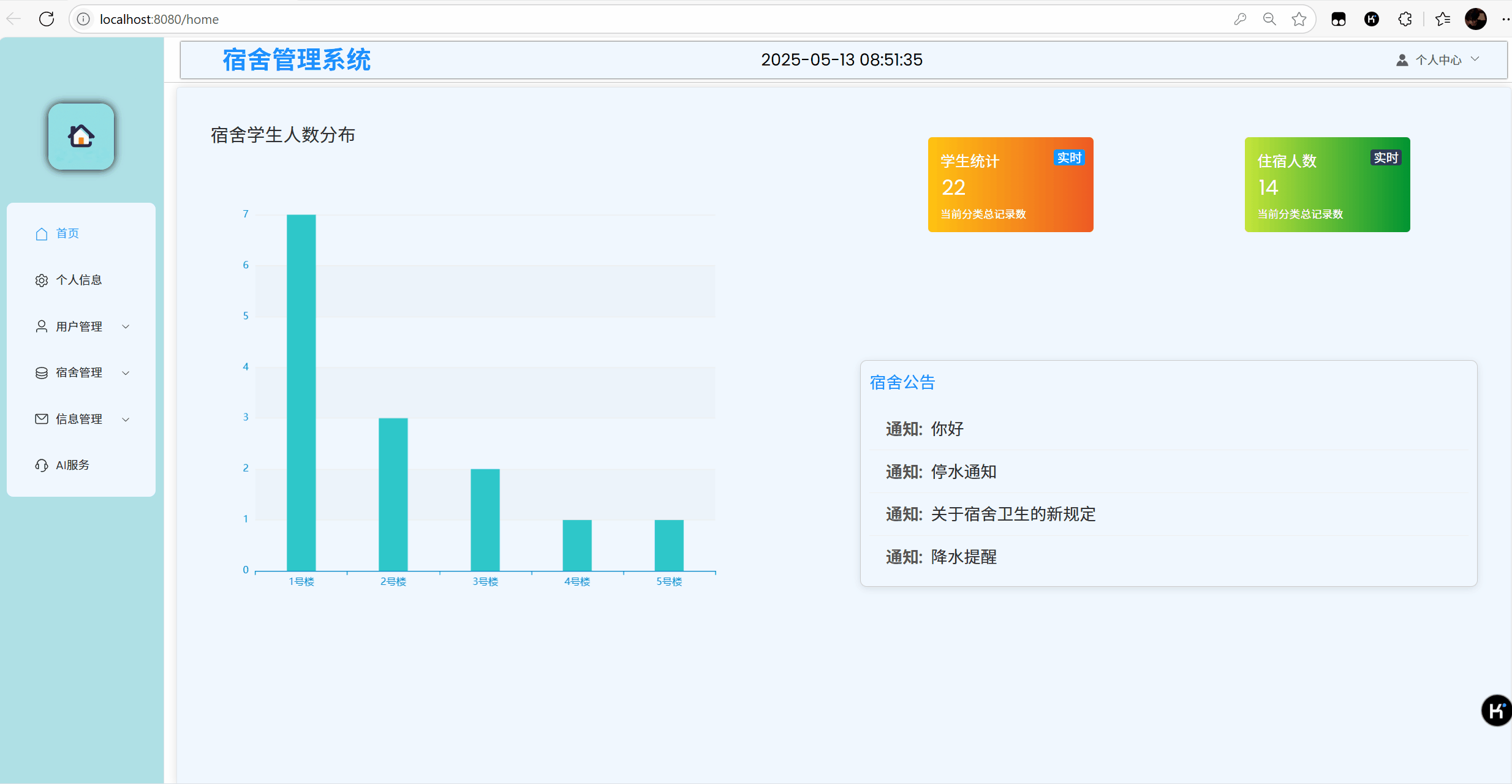Open 关于宿舍卫生的新规定 announcement
The image size is (1512, 784).
[x=1013, y=514]
